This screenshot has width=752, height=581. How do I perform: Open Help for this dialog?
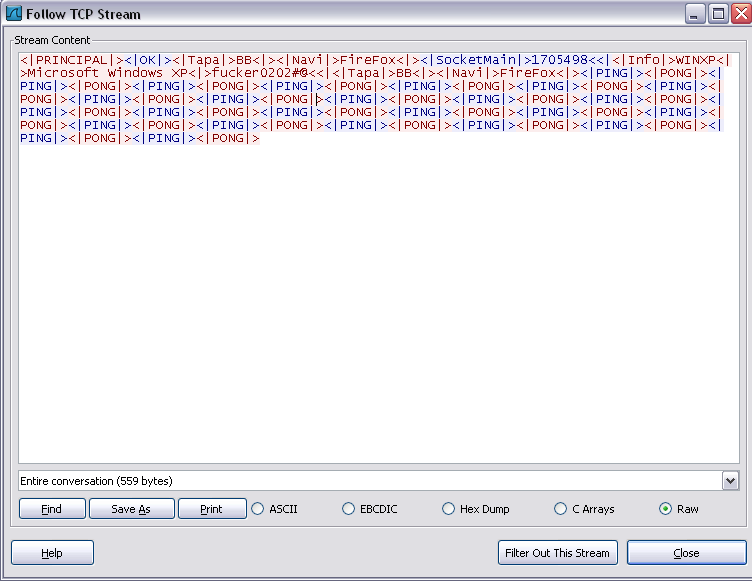pos(52,553)
